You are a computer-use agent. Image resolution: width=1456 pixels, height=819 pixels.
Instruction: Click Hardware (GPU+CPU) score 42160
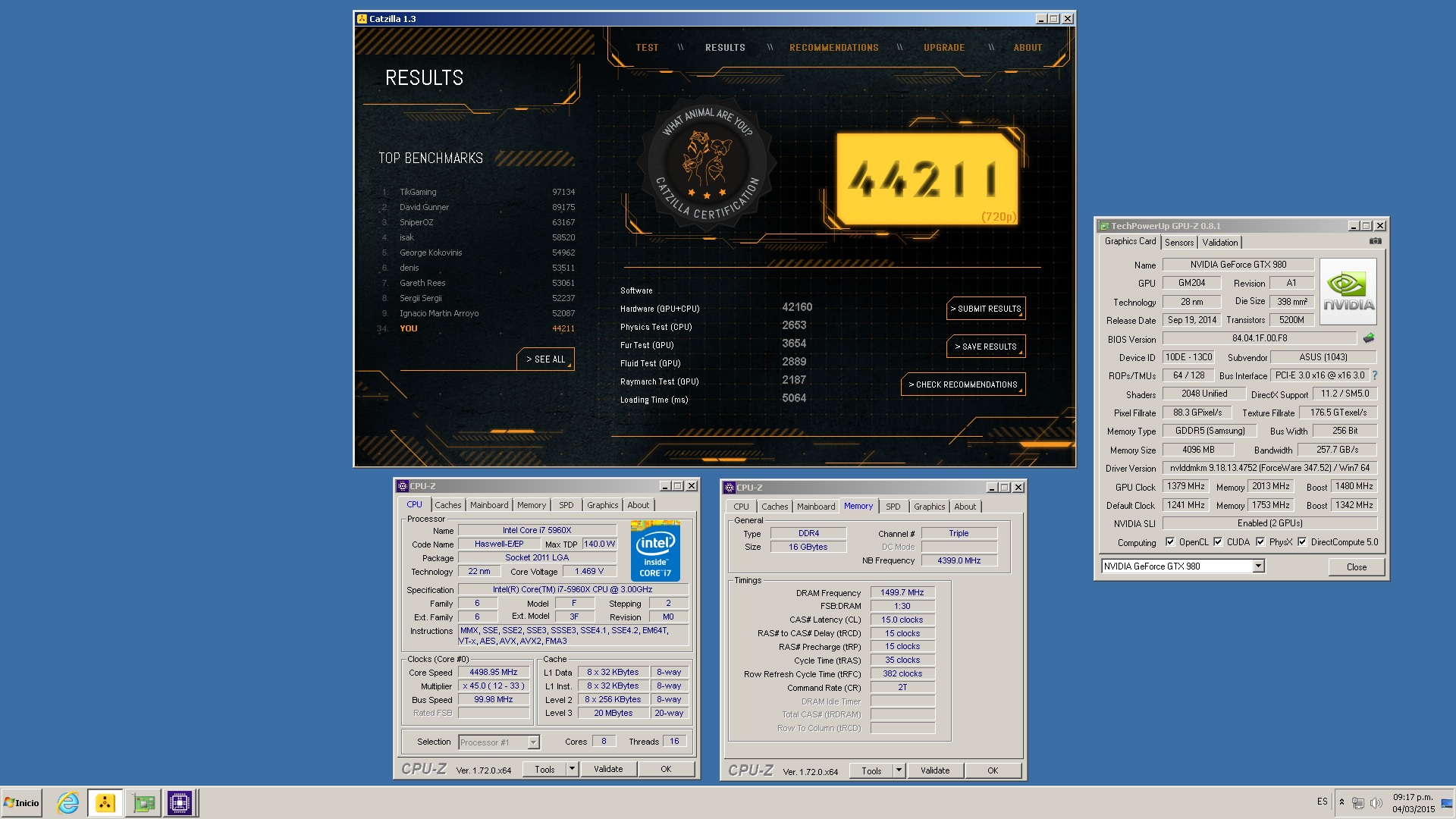797,307
